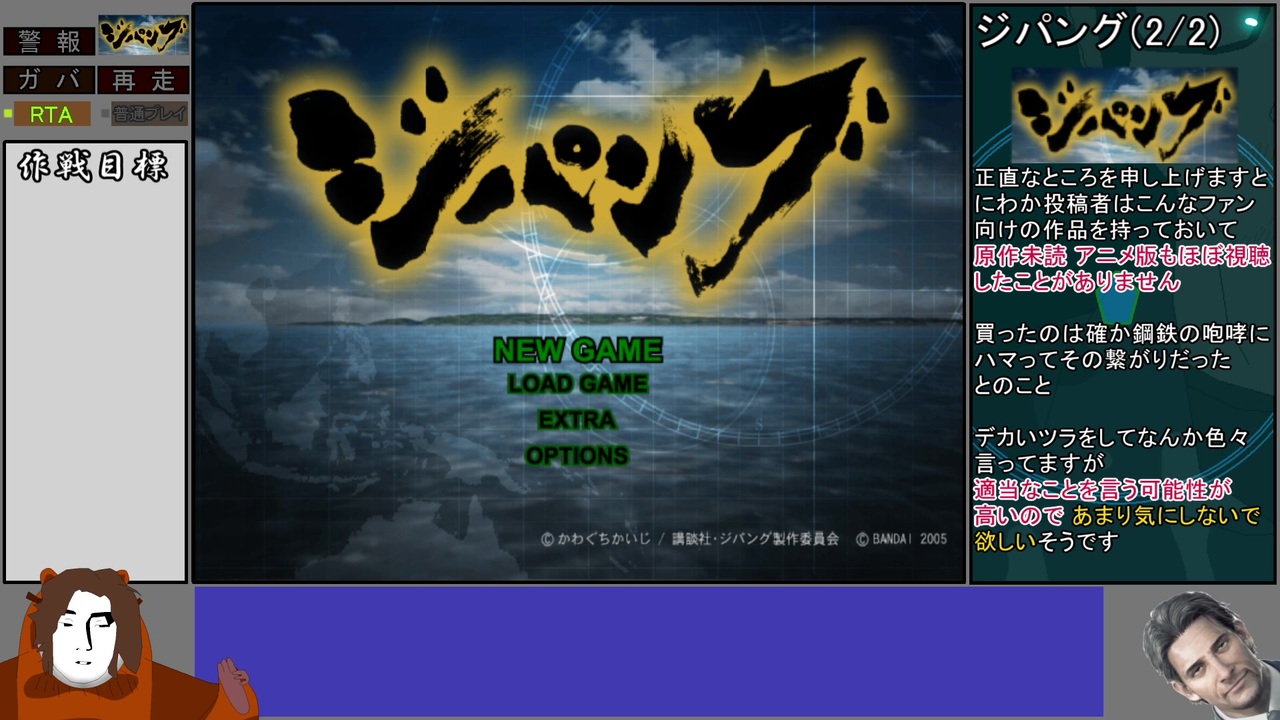Click the yellow text あまり気にしないで
The image size is (1280, 720).
1166,516
